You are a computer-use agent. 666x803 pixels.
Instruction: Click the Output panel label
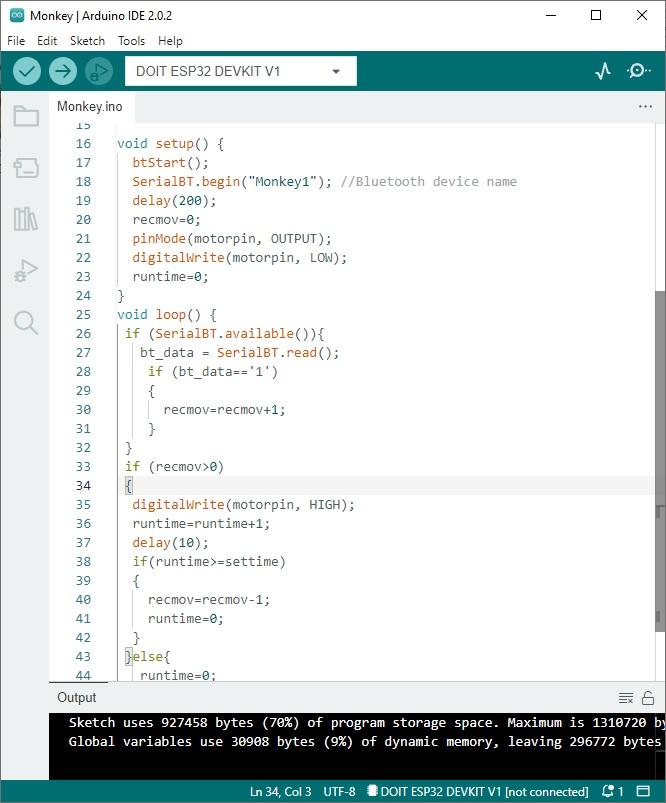pos(77,698)
